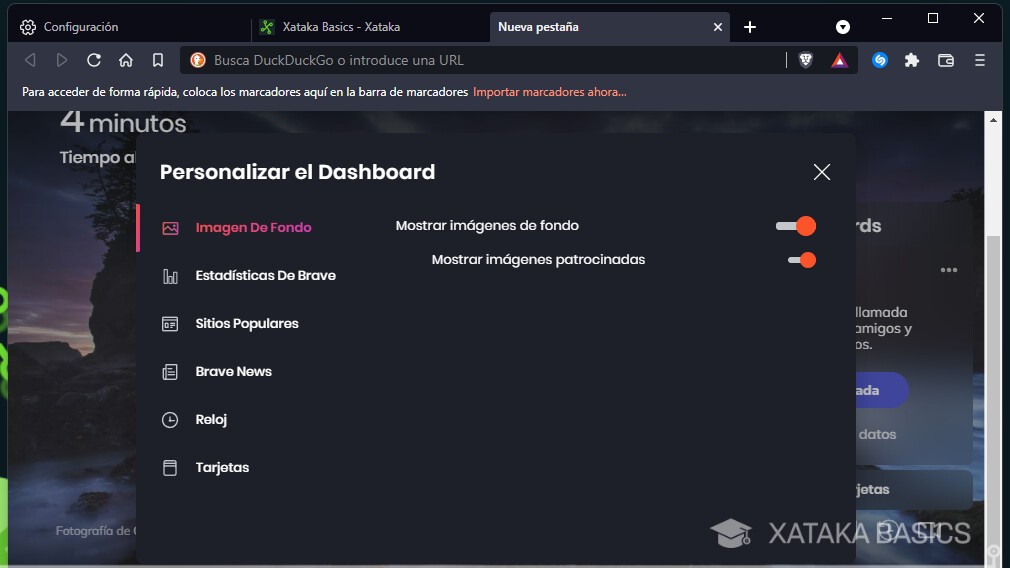Click the DuckDuckGo URL address bar
Viewport: 1010px width, 568px height.
[480, 60]
